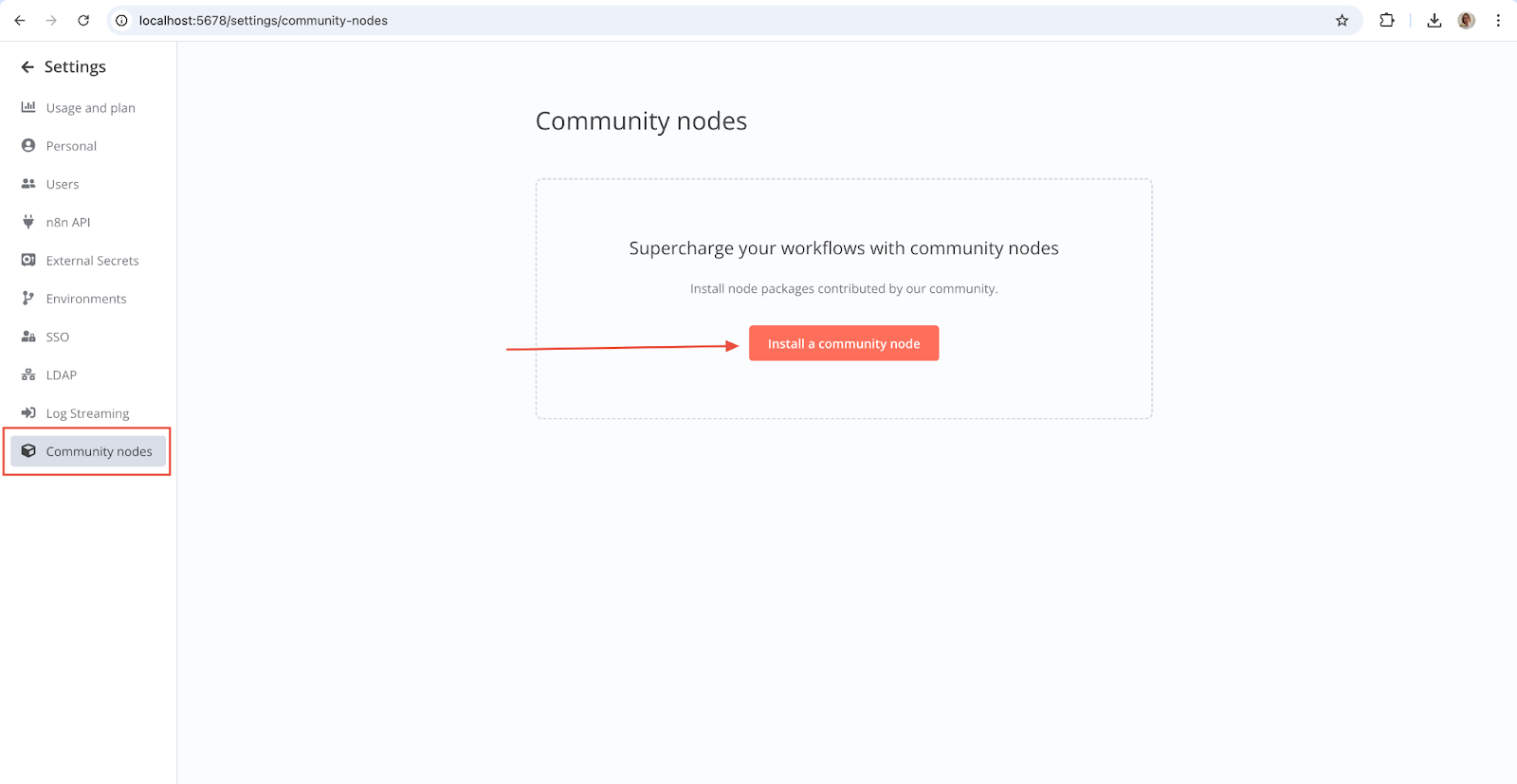Open the SSO settings page
Screen dimensions: 1517x784
88,337
